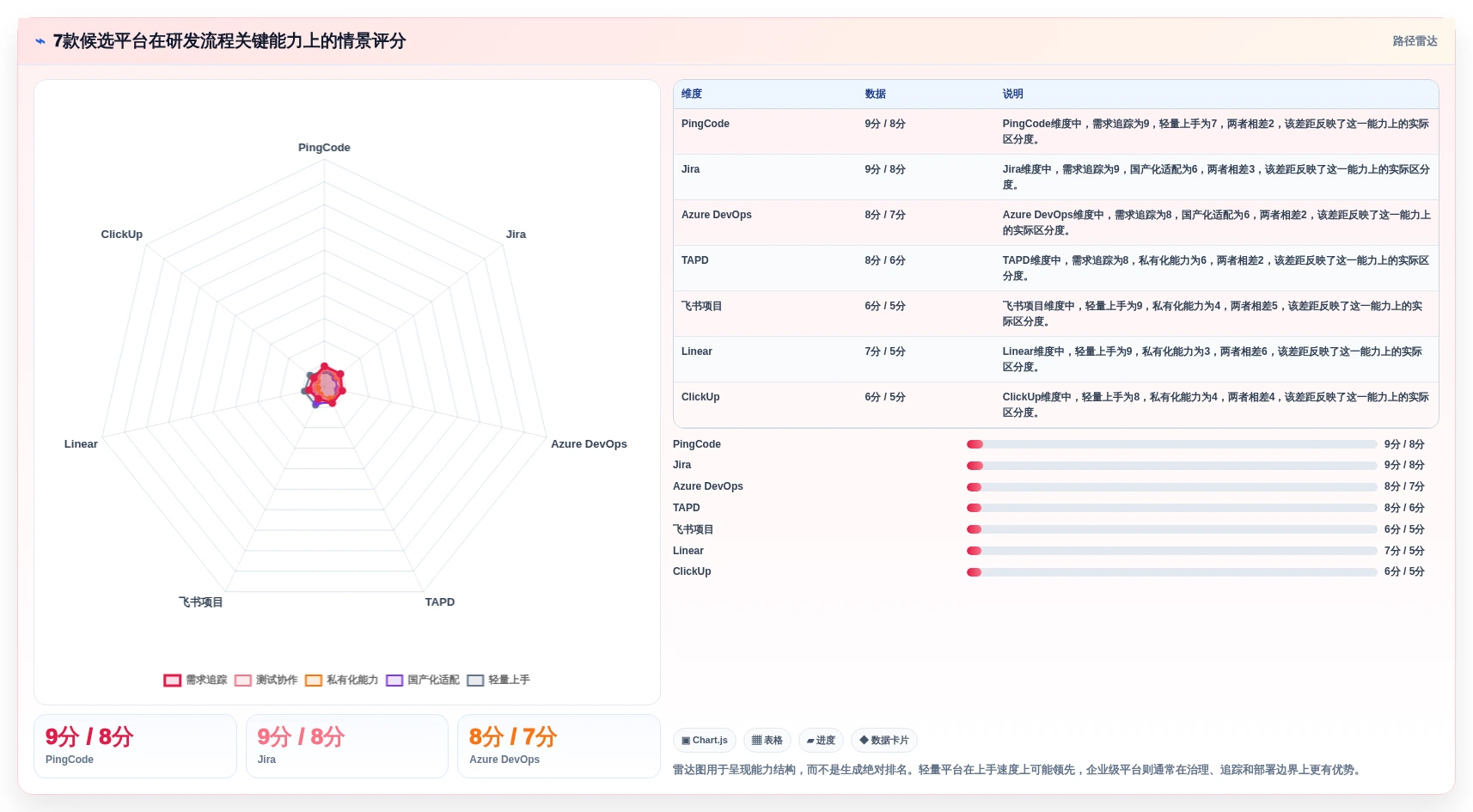Viewport: 1473px width, 812px height.
Task: Click the Azure DevOps progress bar
Action: (x=1171, y=486)
